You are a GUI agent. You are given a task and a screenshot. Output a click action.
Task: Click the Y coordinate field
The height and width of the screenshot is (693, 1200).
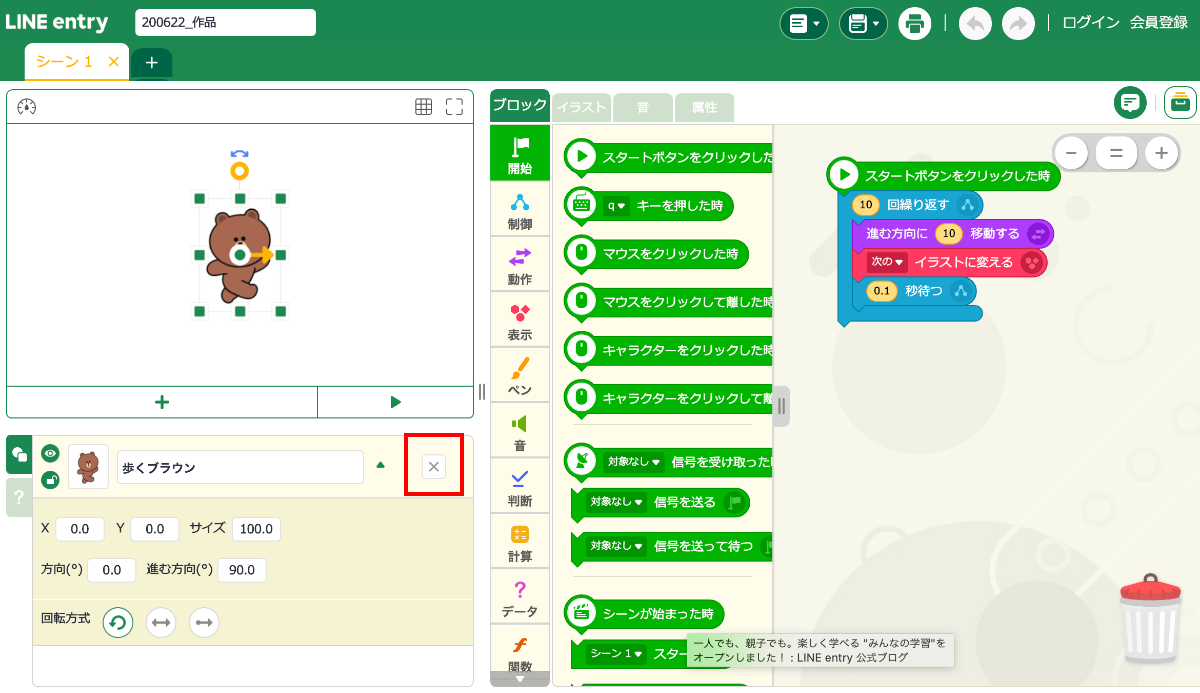tap(155, 529)
